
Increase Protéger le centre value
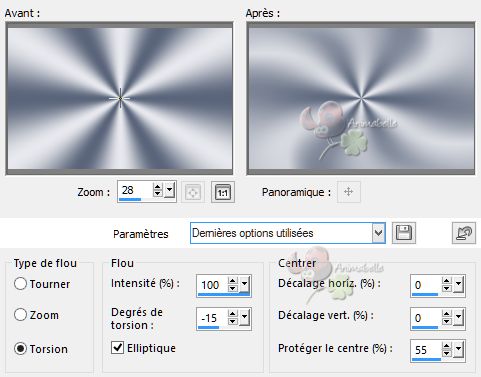click(447, 346)
